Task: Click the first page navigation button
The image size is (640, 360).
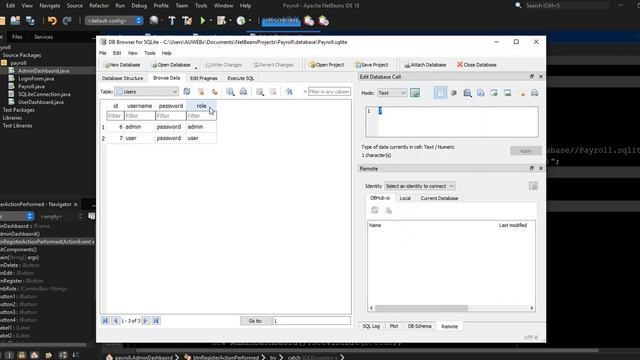Action: 105,321
